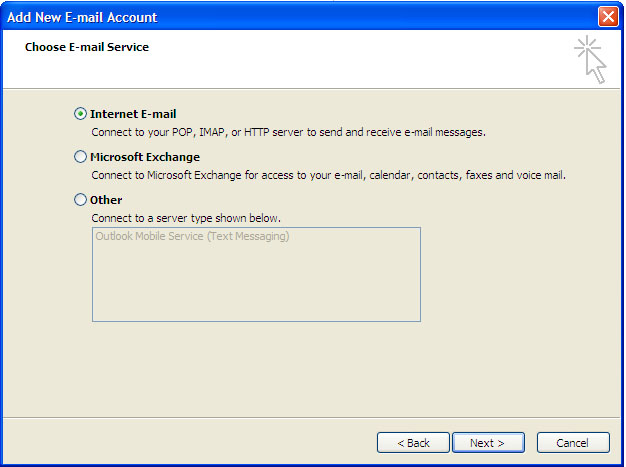Click Outlook Mobile Service (Text Messaging) list entry
626x467 pixels.
[192, 236]
